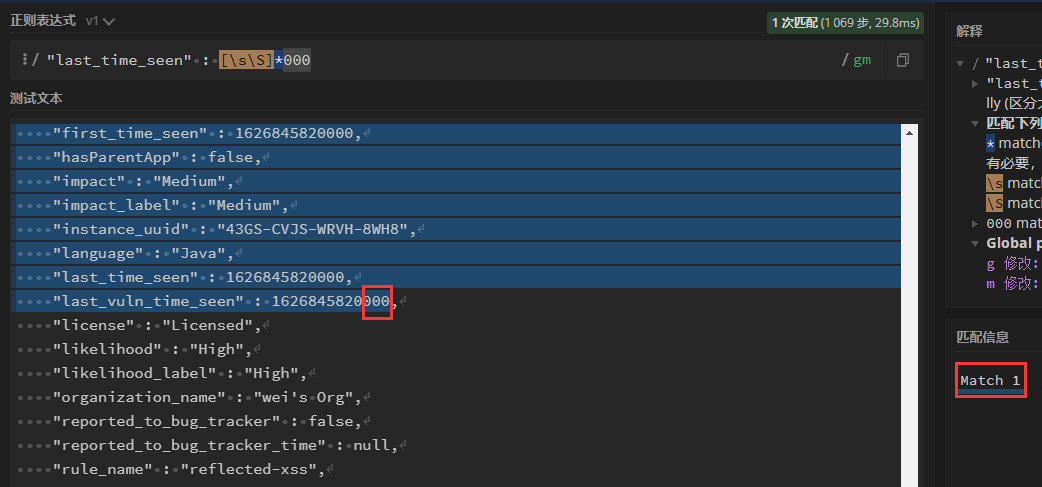Copy the regex with the clipboard icon

902,60
